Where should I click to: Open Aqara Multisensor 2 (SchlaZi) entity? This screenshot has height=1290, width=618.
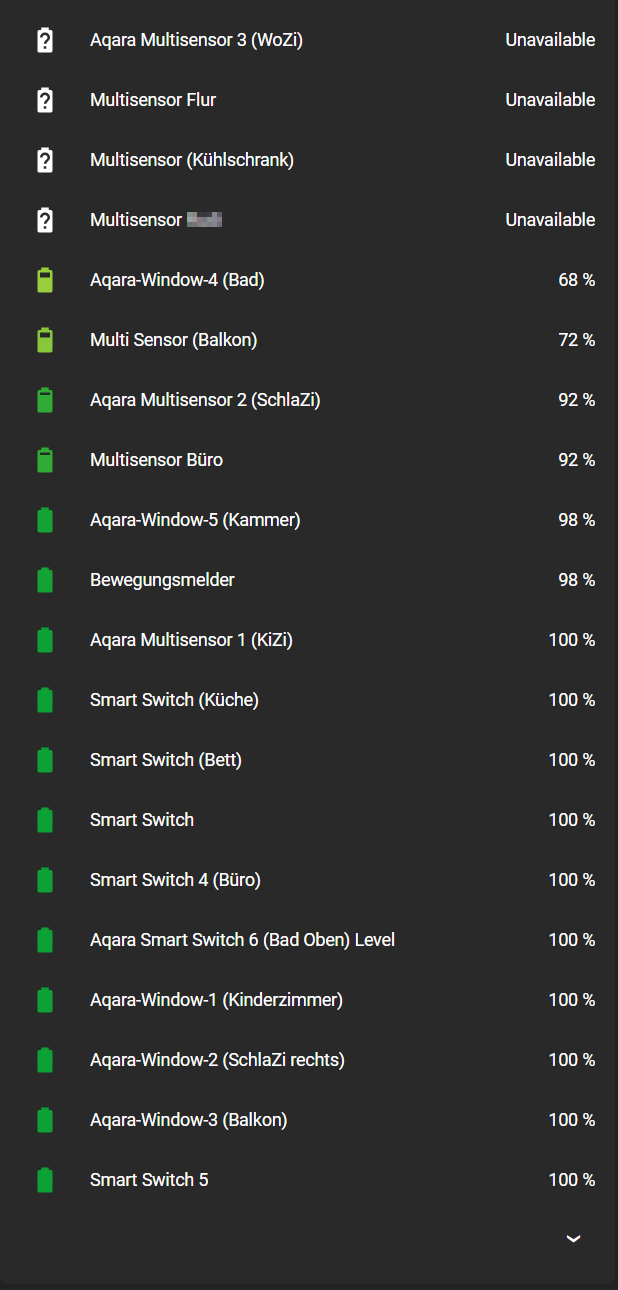309,400
